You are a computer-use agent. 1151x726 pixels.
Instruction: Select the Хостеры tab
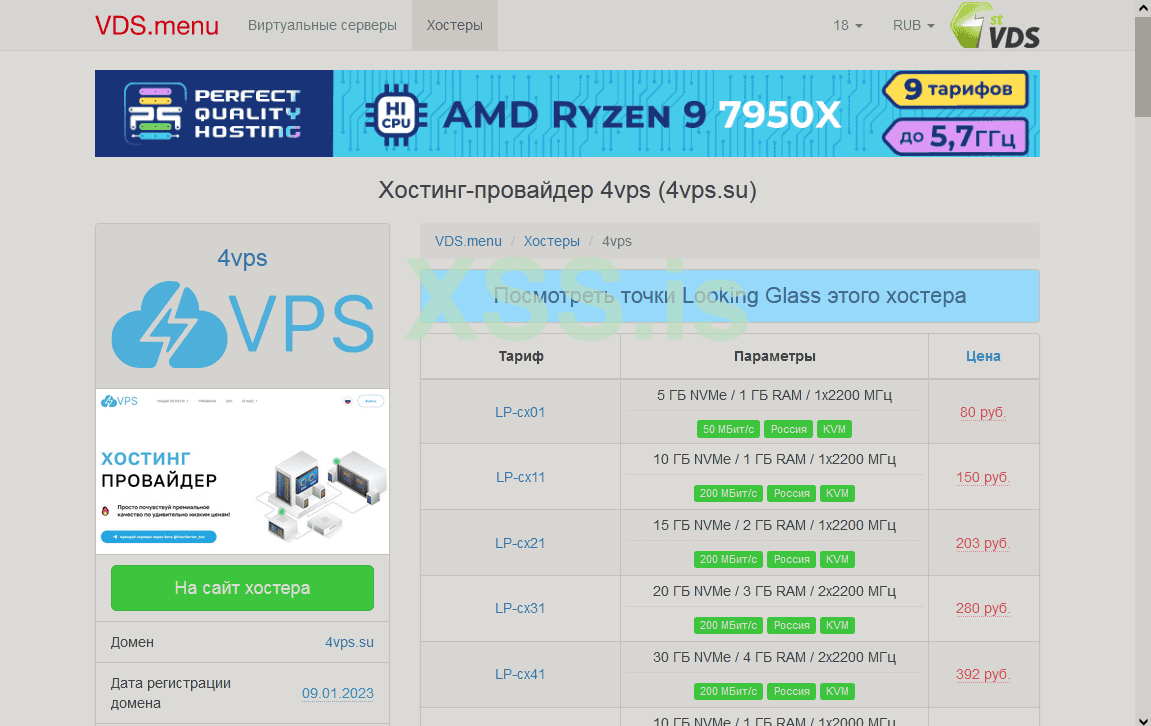(x=454, y=25)
